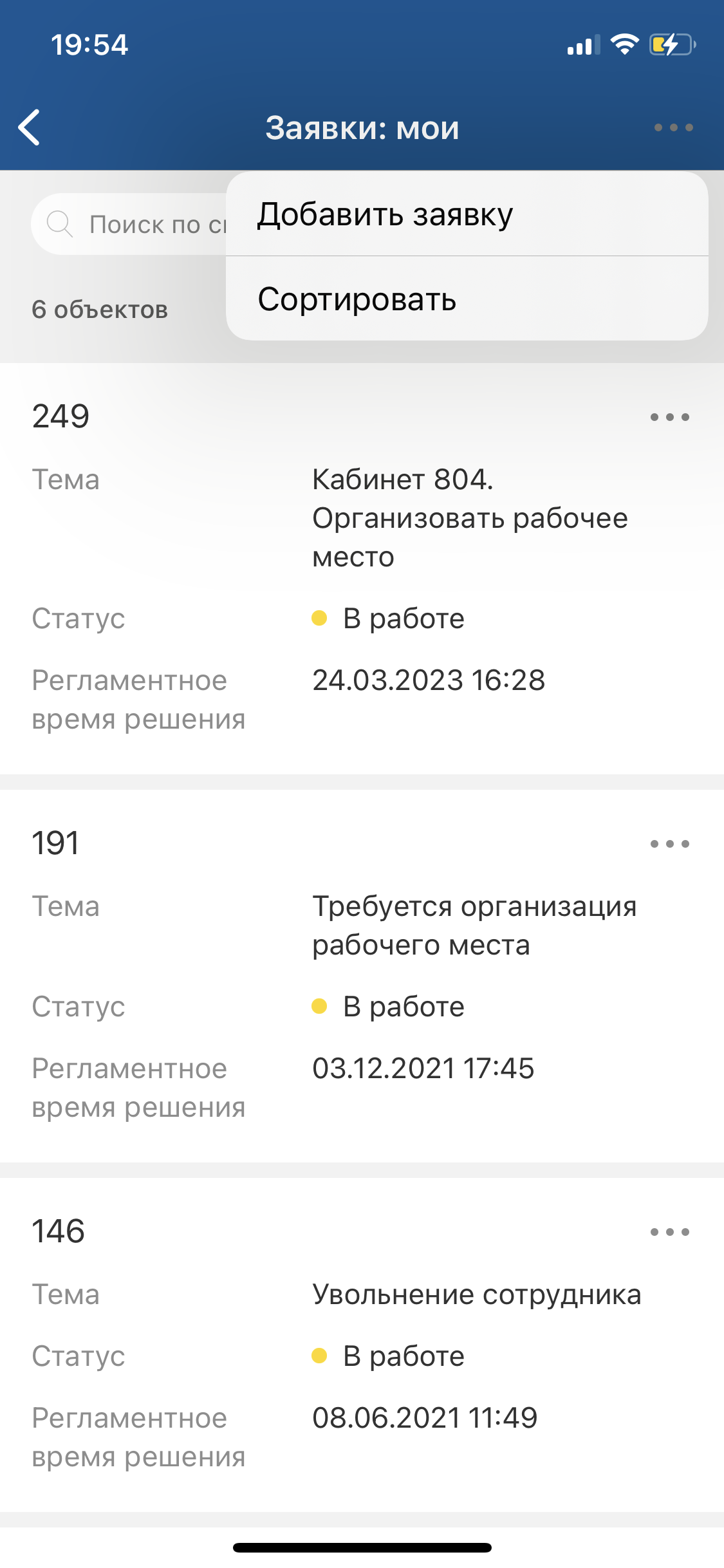This screenshot has width=724, height=1568.
Task: Open options for request 249
Action: pyautogui.click(x=669, y=417)
